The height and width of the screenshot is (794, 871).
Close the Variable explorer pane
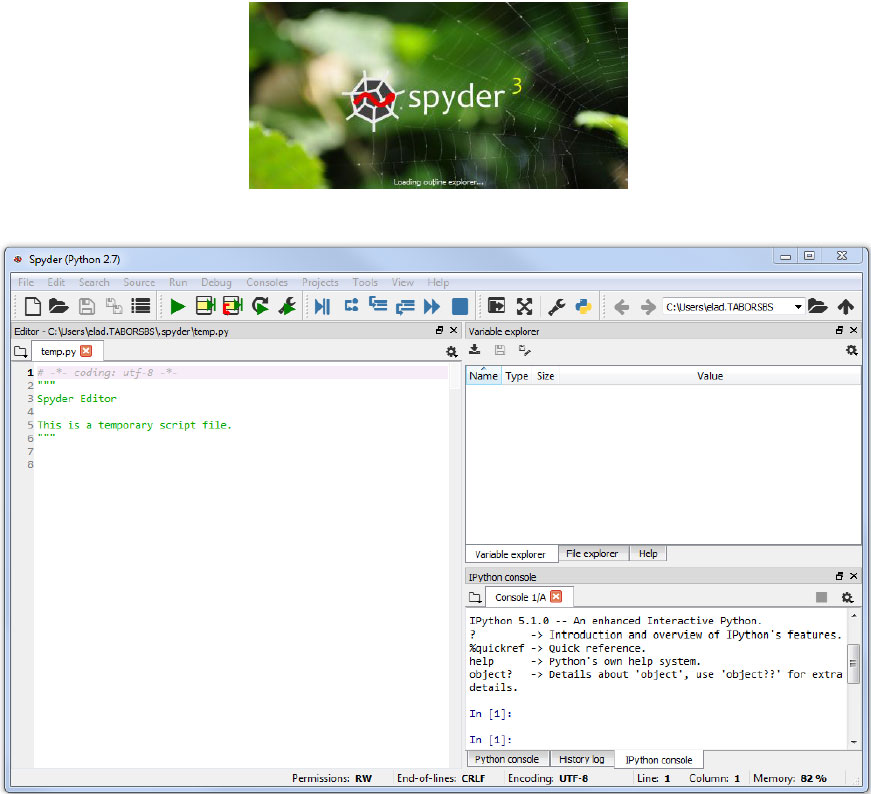(854, 330)
